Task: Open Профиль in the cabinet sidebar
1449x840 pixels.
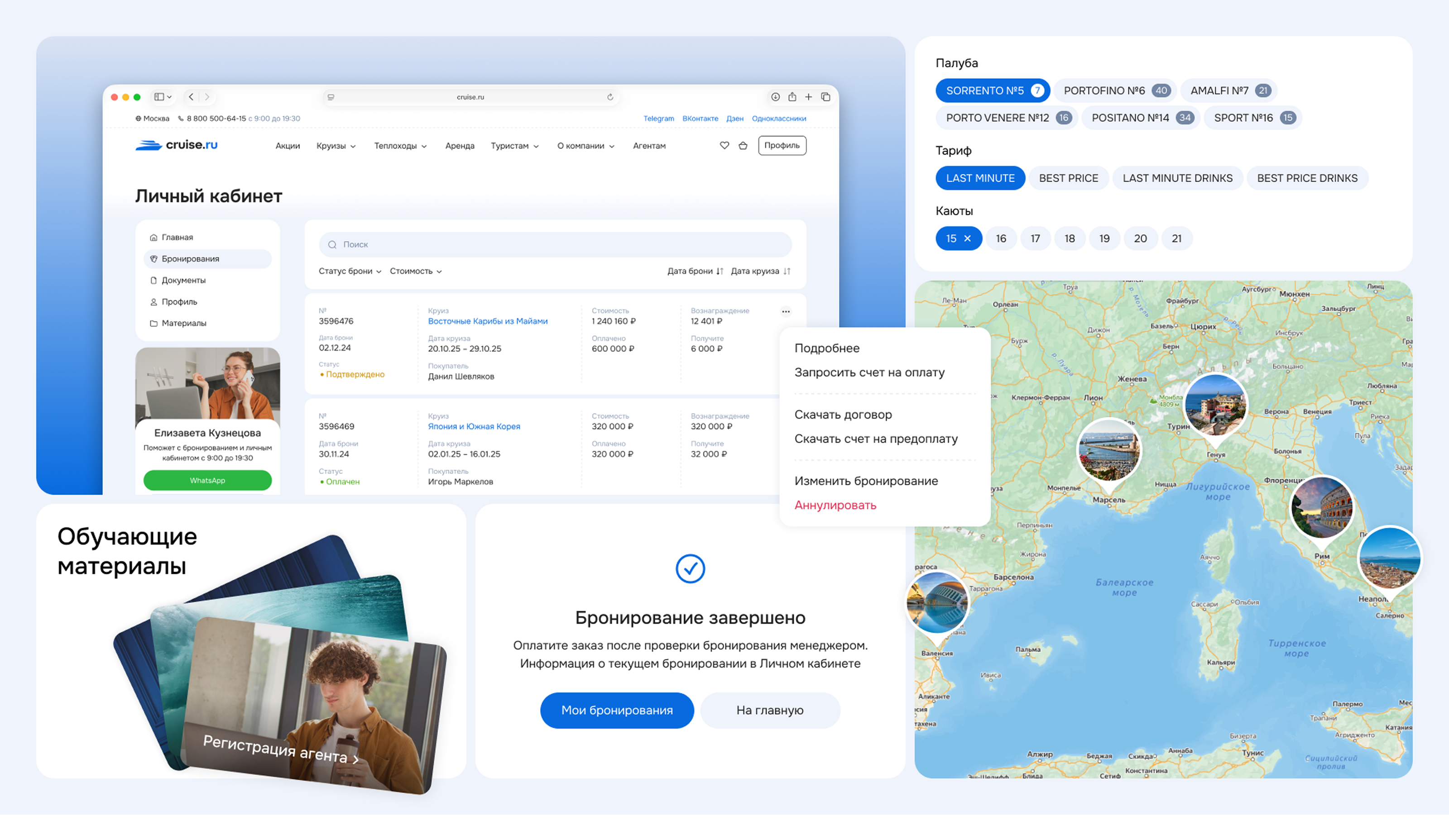Action: point(207,301)
